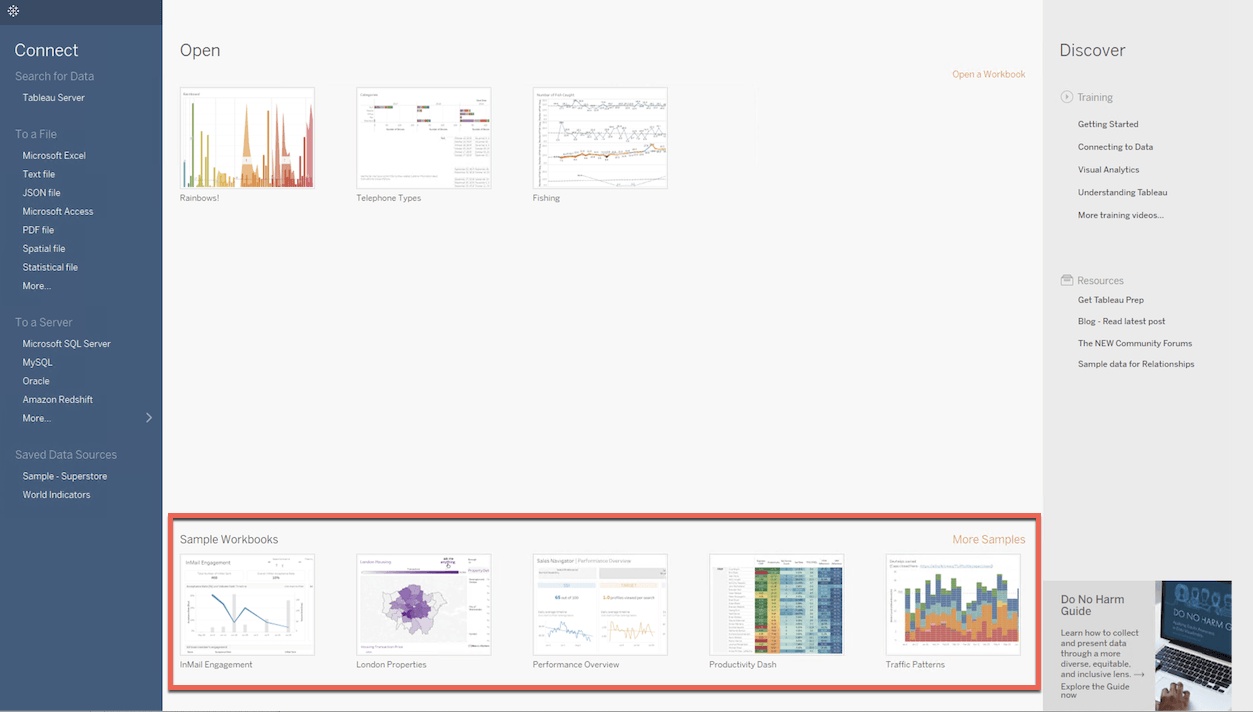Image resolution: width=1253 pixels, height=712 pixels.
Task: Click More Samples link
Action: [988, 540]
